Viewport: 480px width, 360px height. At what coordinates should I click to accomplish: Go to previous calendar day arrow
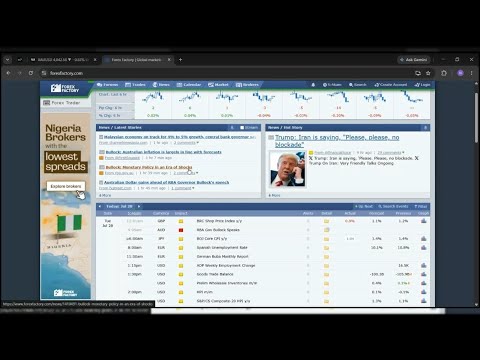(x=100, y=206)
